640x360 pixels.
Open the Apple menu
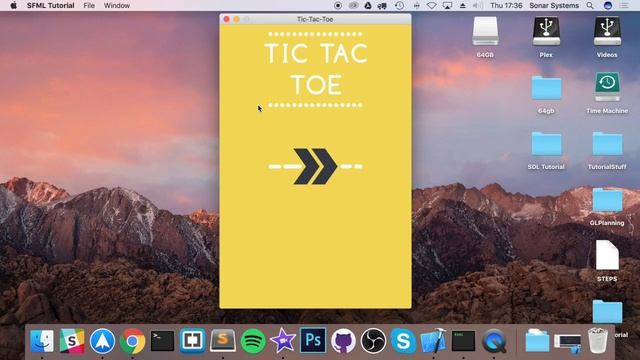coord(13,5)
